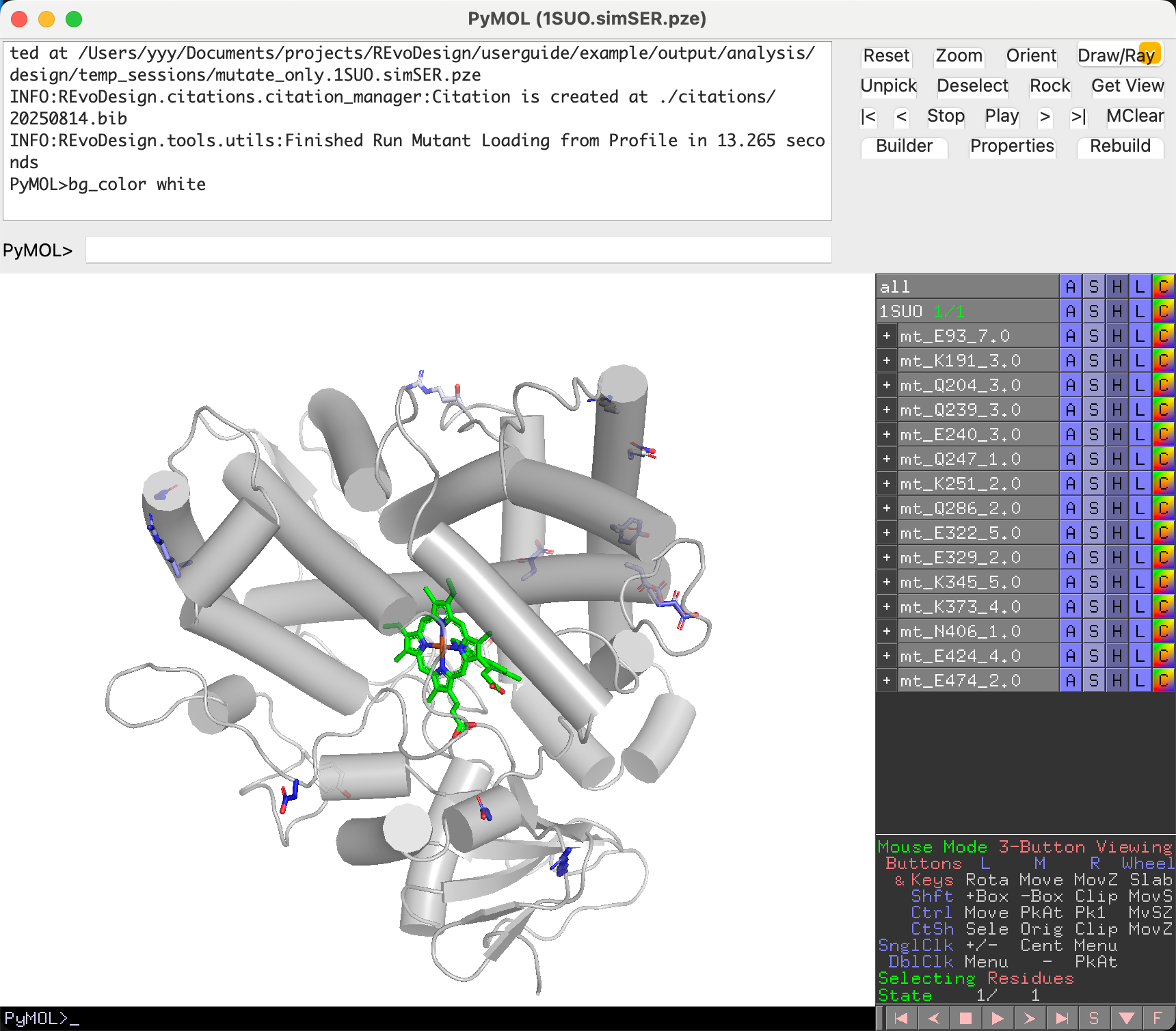
Task: Open Color menu for 1SUO object
Action: tap(1164, 311)
